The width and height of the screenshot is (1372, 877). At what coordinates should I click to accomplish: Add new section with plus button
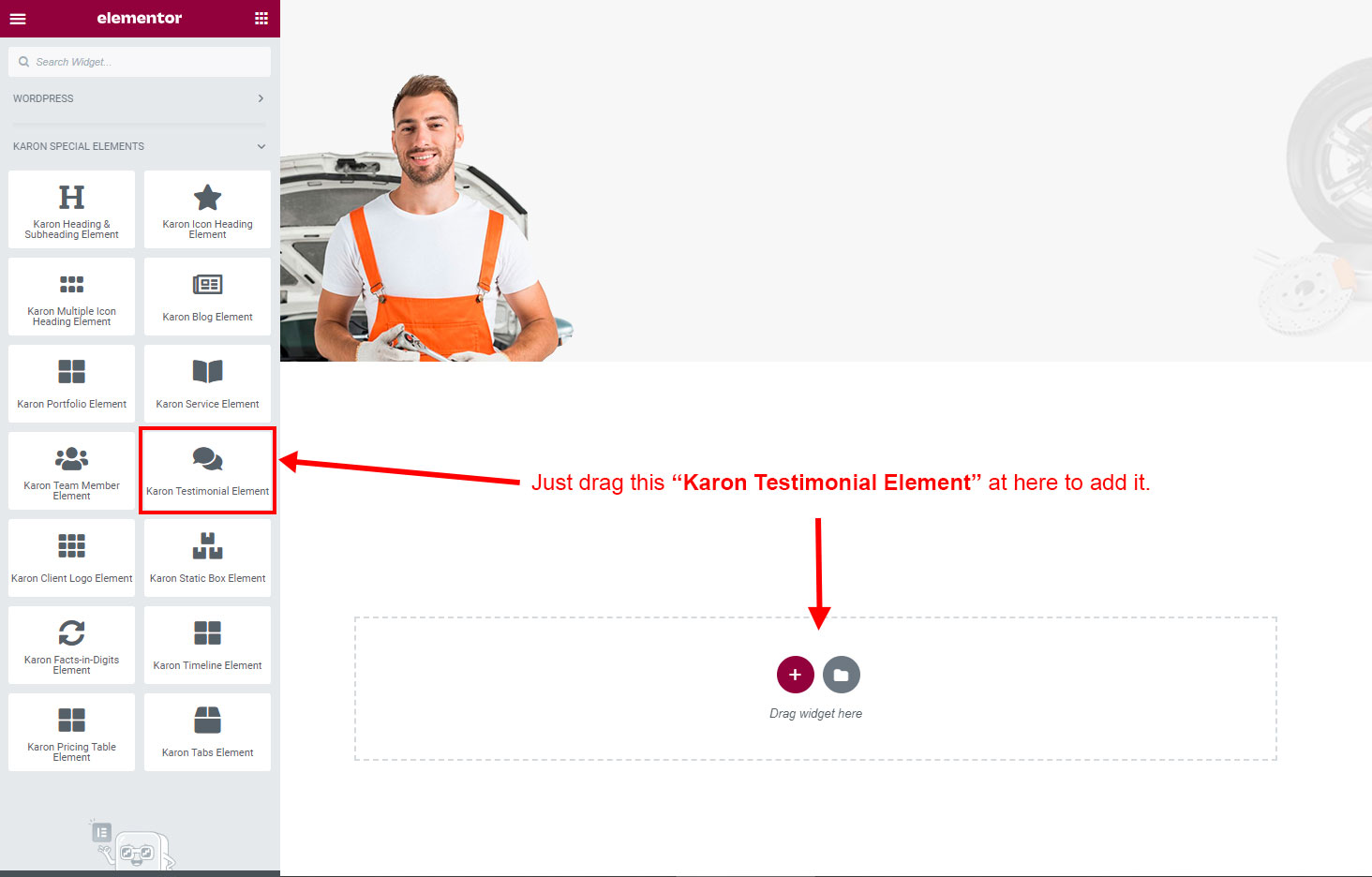[x=795, y=675]
